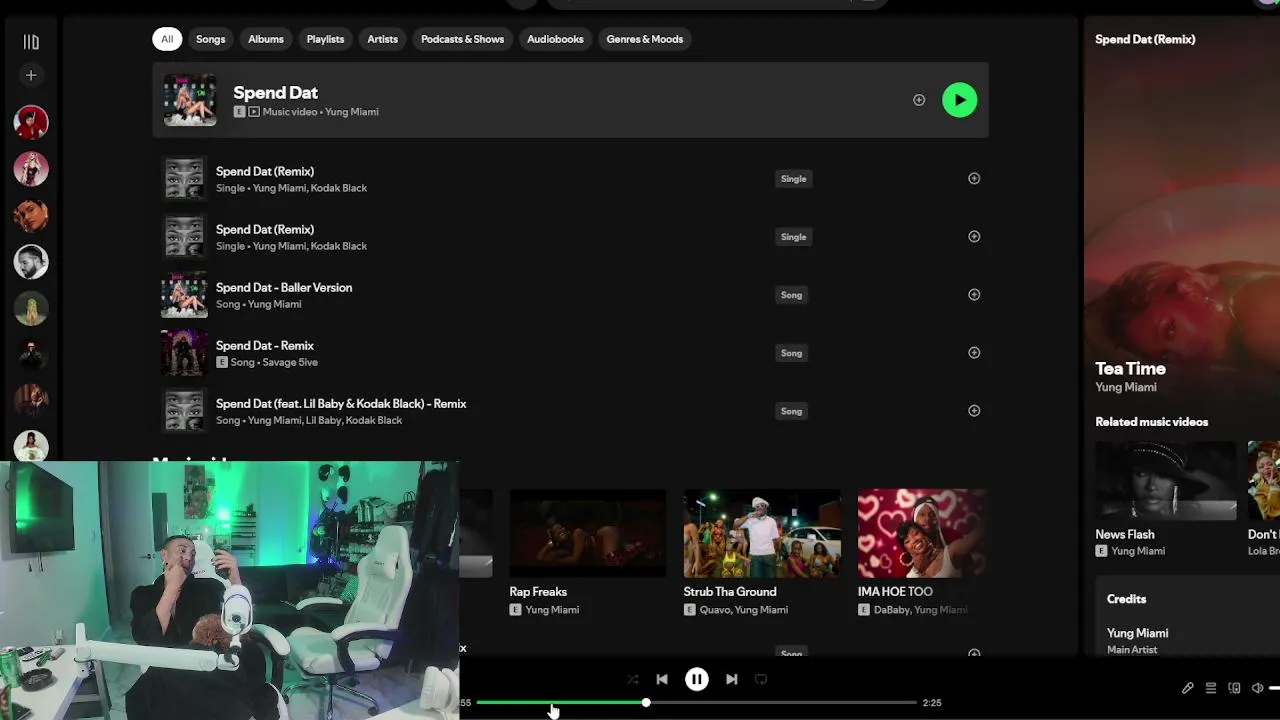Switch to the Songs filter
The image size is (1280, 720).
tap(211, 39)
